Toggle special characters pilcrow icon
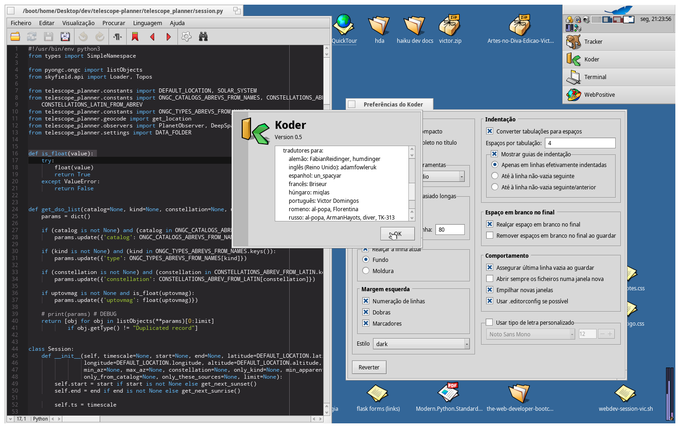680x428 pixels. (117, 36)
